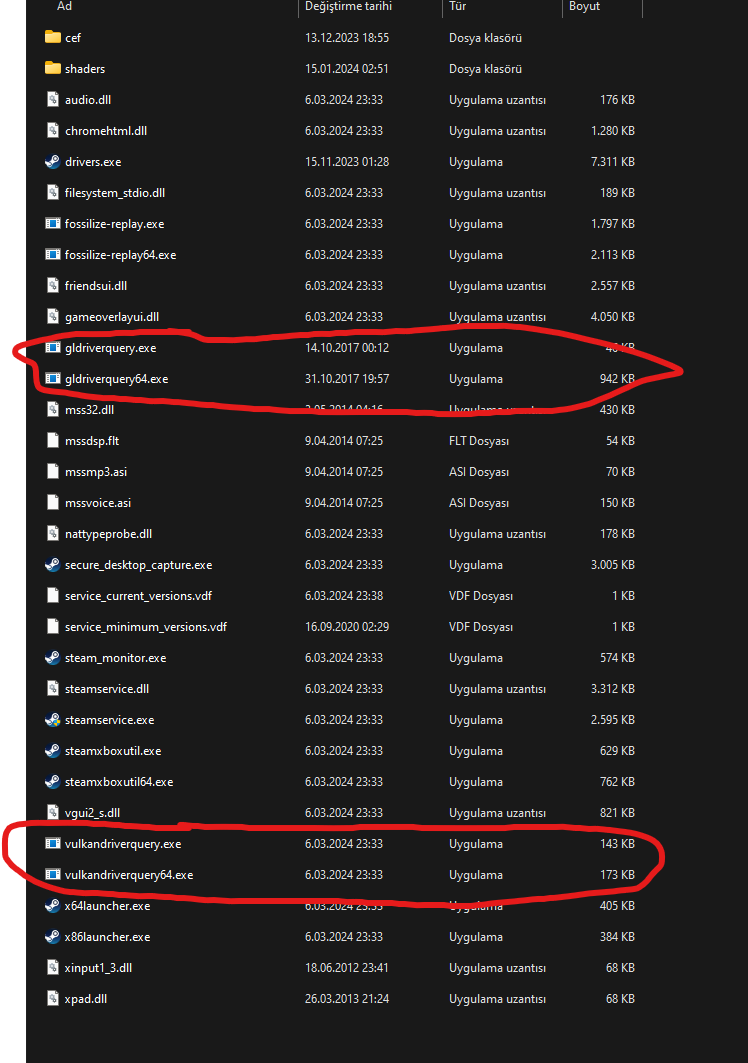This screenshot has width=748, height=1063.
Task: Click the friendsui.dll file icon
Action: click(x=53, y=285)
